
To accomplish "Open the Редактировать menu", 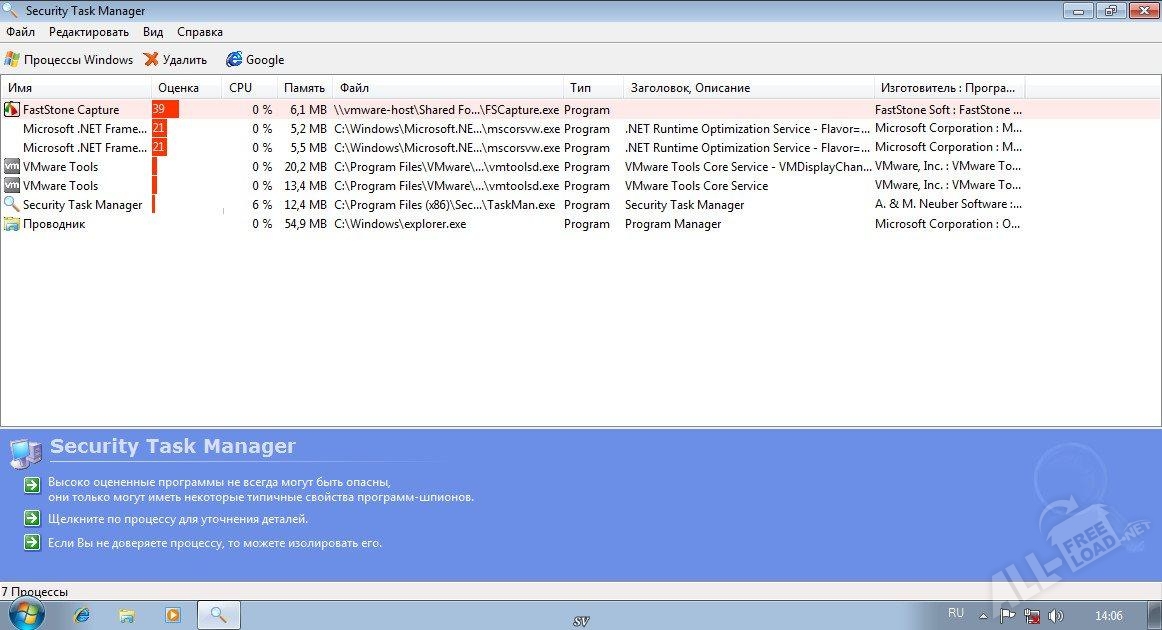I will 89,32.
